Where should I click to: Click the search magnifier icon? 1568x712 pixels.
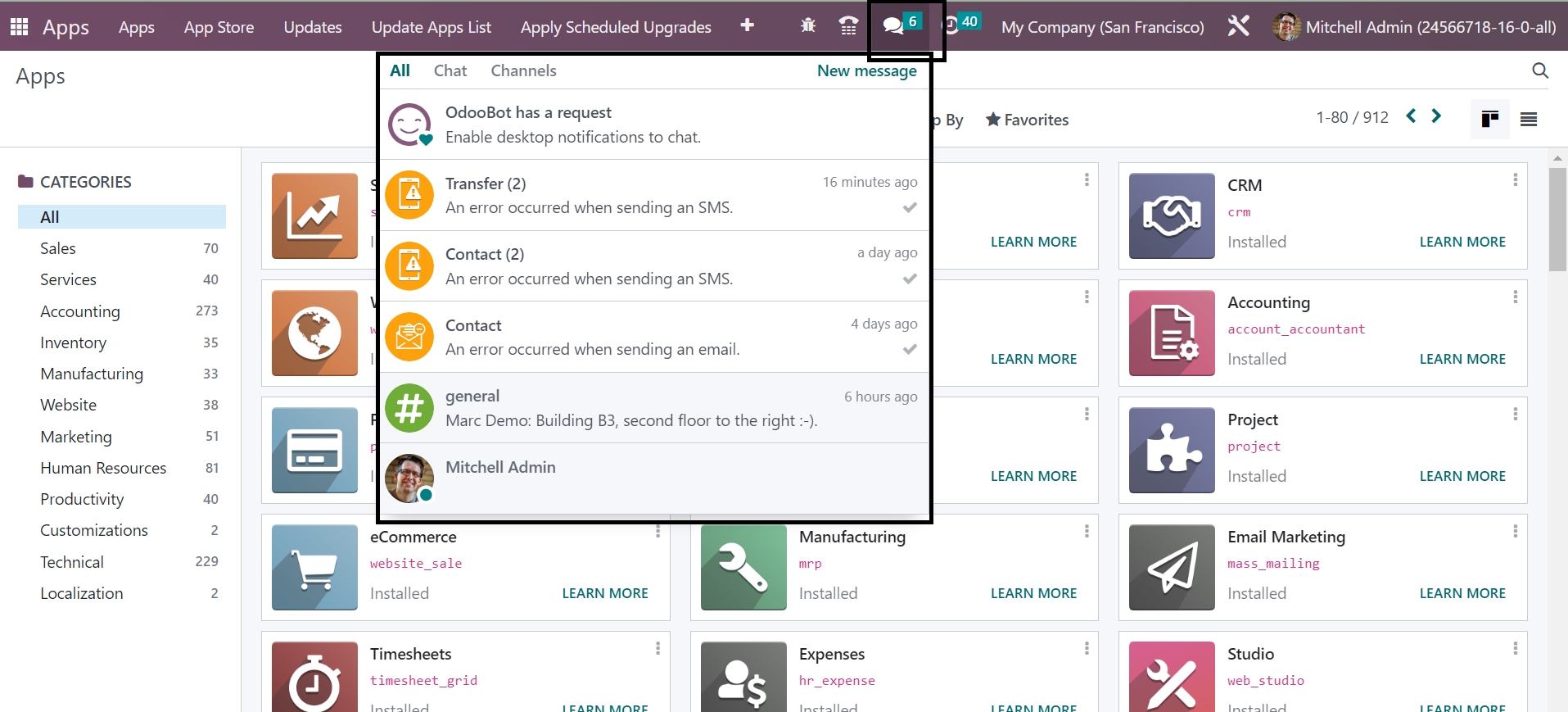tap(1539, 71)
